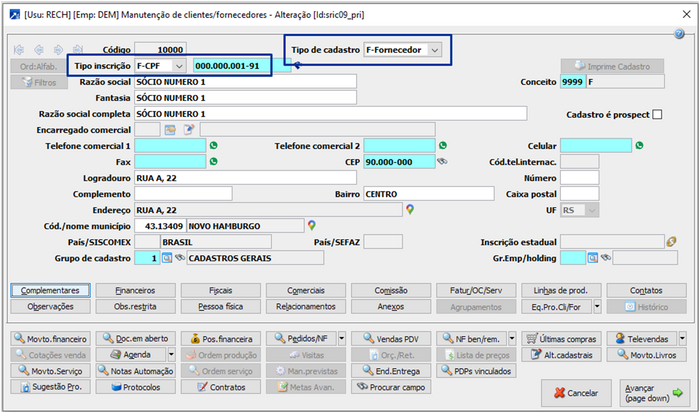
Task: Click binoculars icon beside CEP field
Action: click(x=442, y=161)
